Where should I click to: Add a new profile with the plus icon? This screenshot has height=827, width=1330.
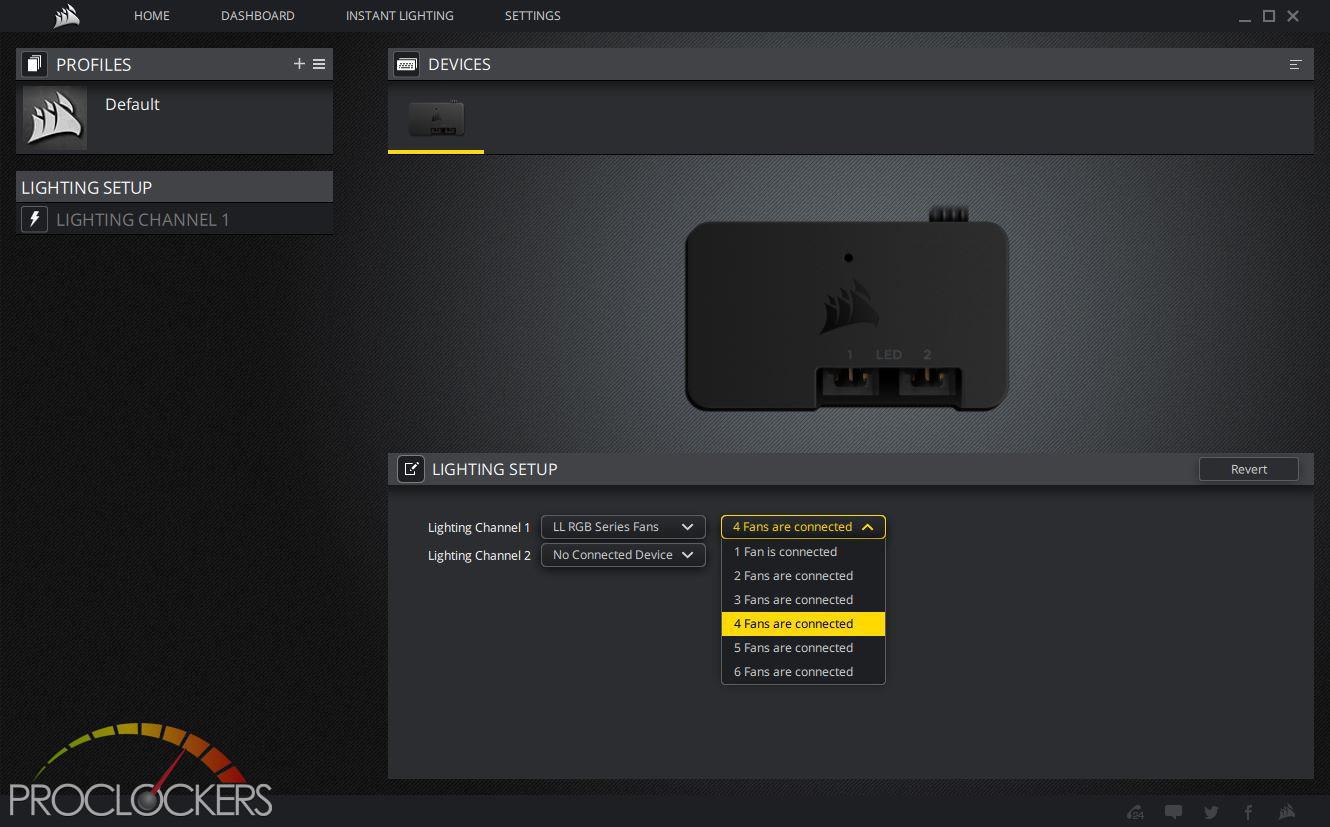click(299, 64)
